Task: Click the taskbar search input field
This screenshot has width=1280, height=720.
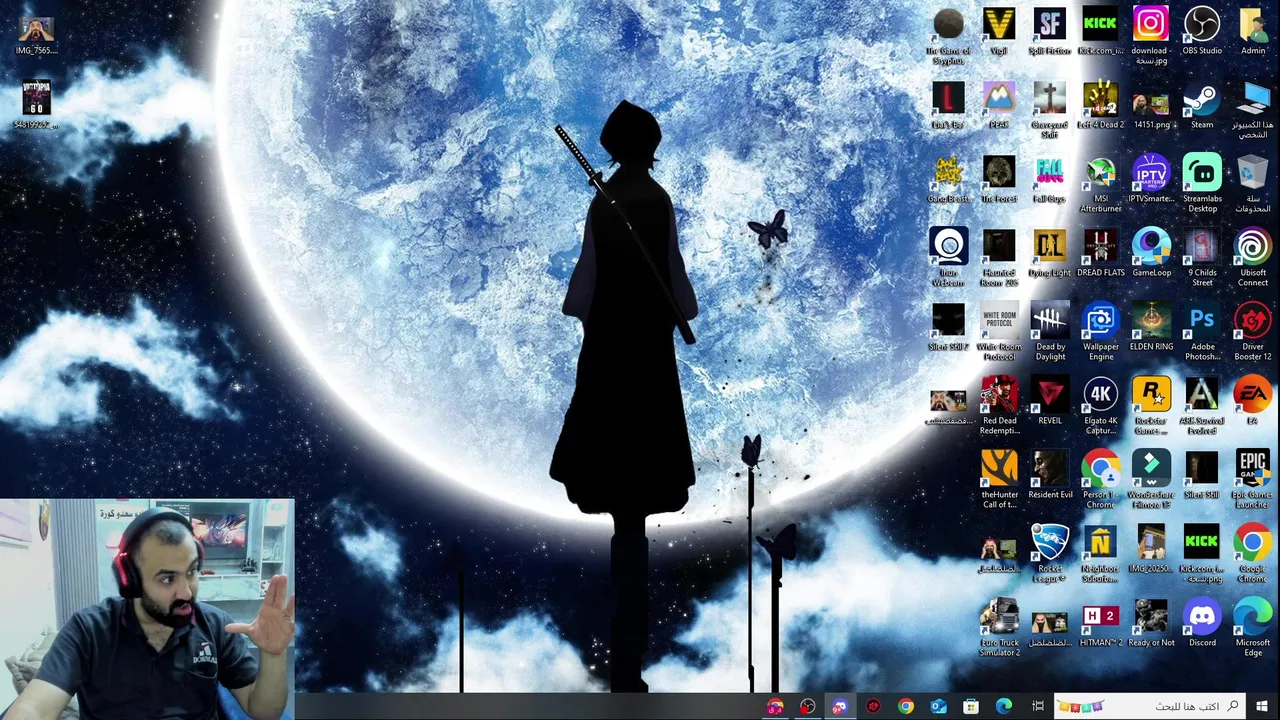Action: pyautogui.click(x=1149, y=706)
